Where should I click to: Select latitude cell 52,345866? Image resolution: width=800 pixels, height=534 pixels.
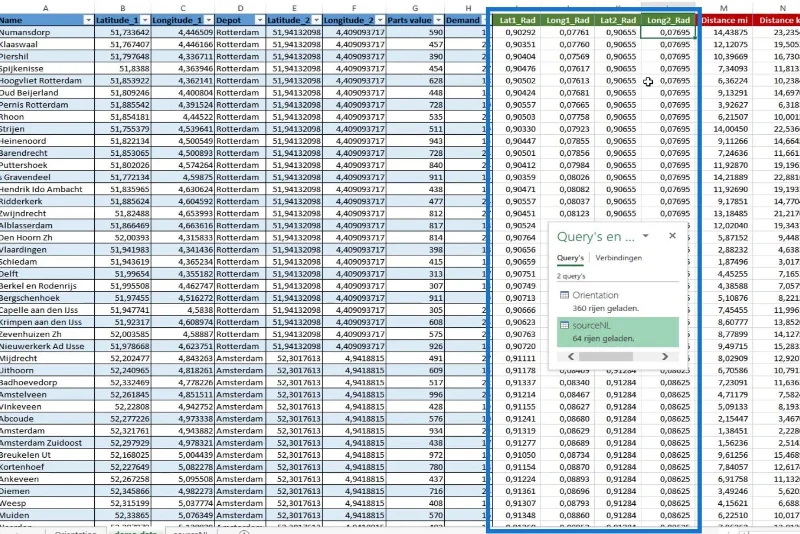[123, 492]
